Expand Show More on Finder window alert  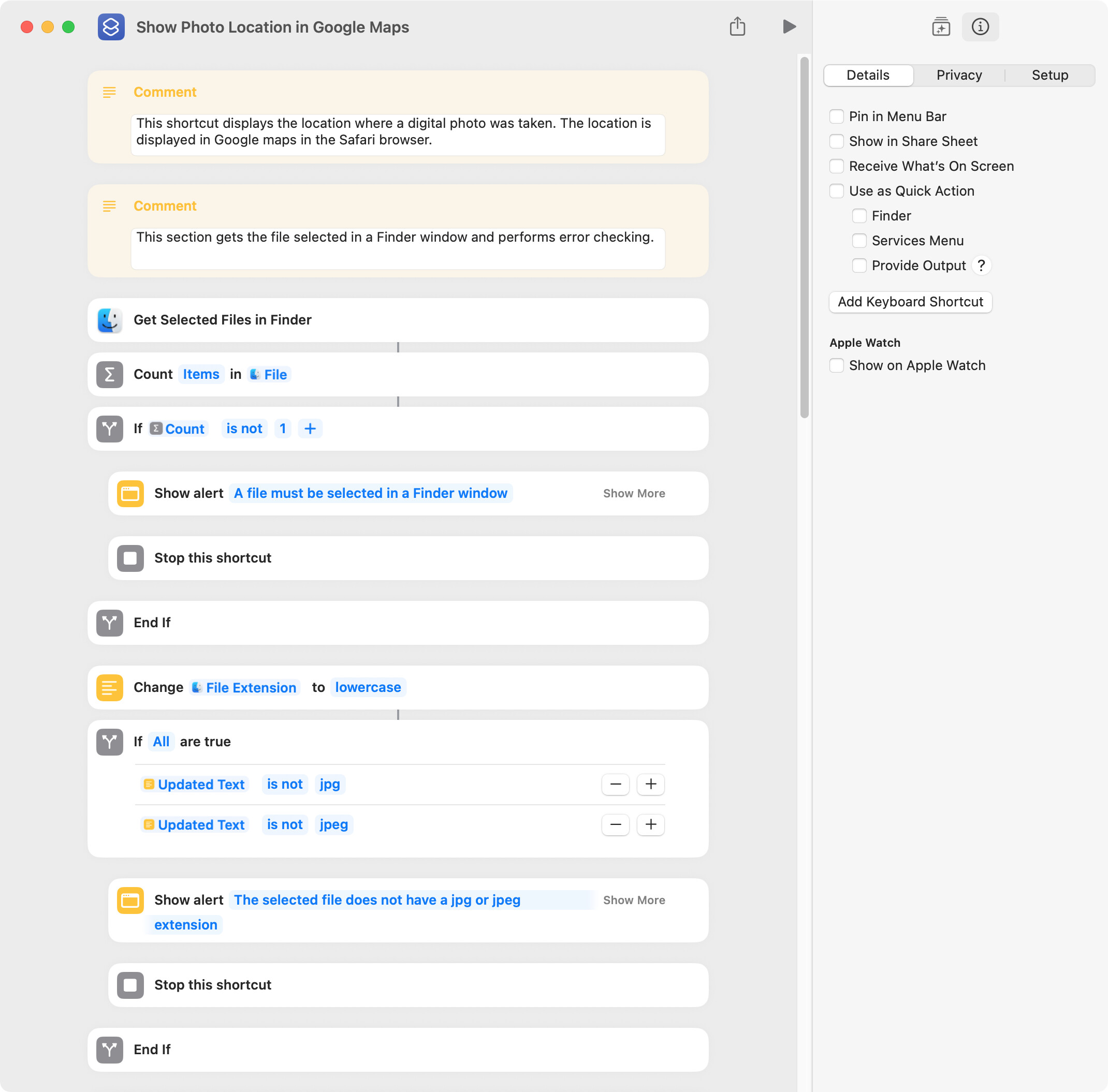pos(634,494)
